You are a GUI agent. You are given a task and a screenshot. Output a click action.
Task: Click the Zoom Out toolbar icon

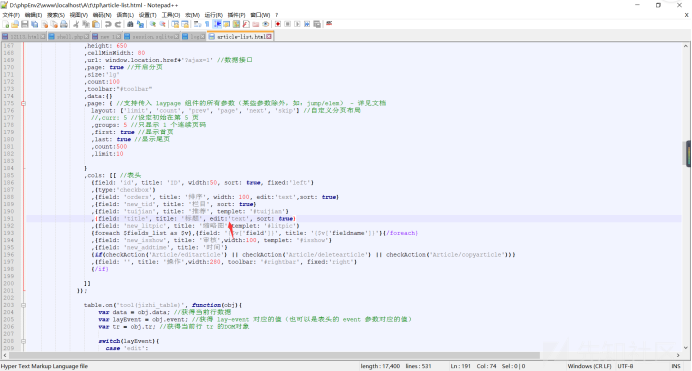pos(162,24)
